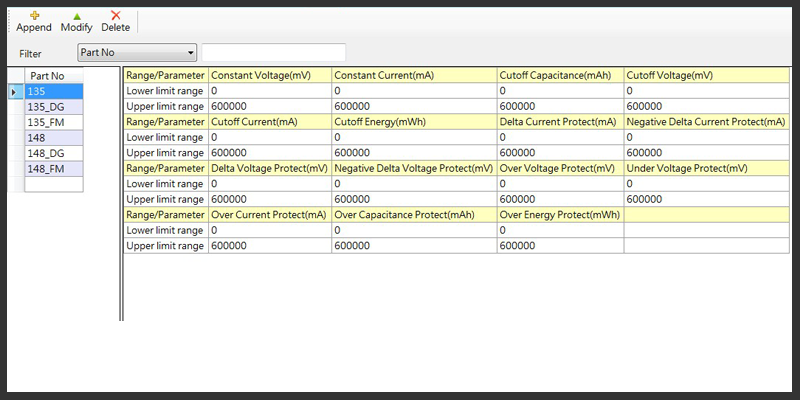800x400 pixels.
Task: Click the Part No column header
Action: tap(54, 76)
